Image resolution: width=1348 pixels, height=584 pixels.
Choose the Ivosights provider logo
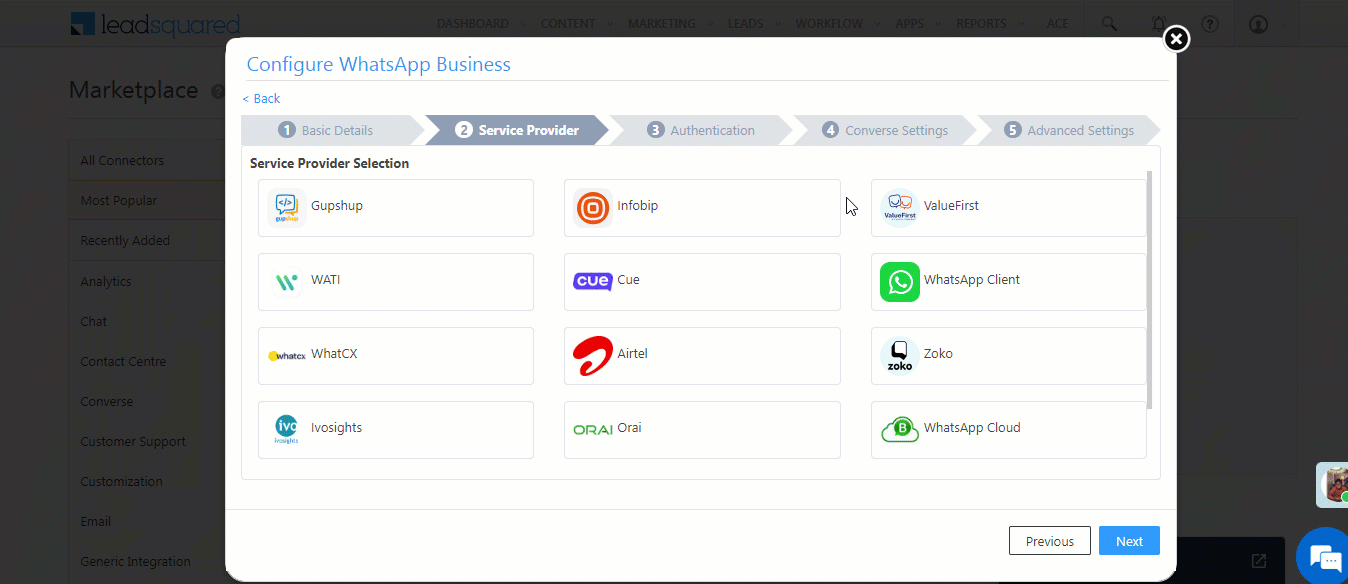click(286, 430)
